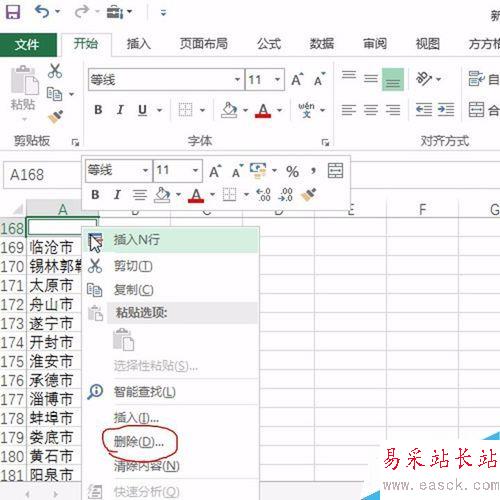Click the wén phonetic guide icon

[306, 110]
